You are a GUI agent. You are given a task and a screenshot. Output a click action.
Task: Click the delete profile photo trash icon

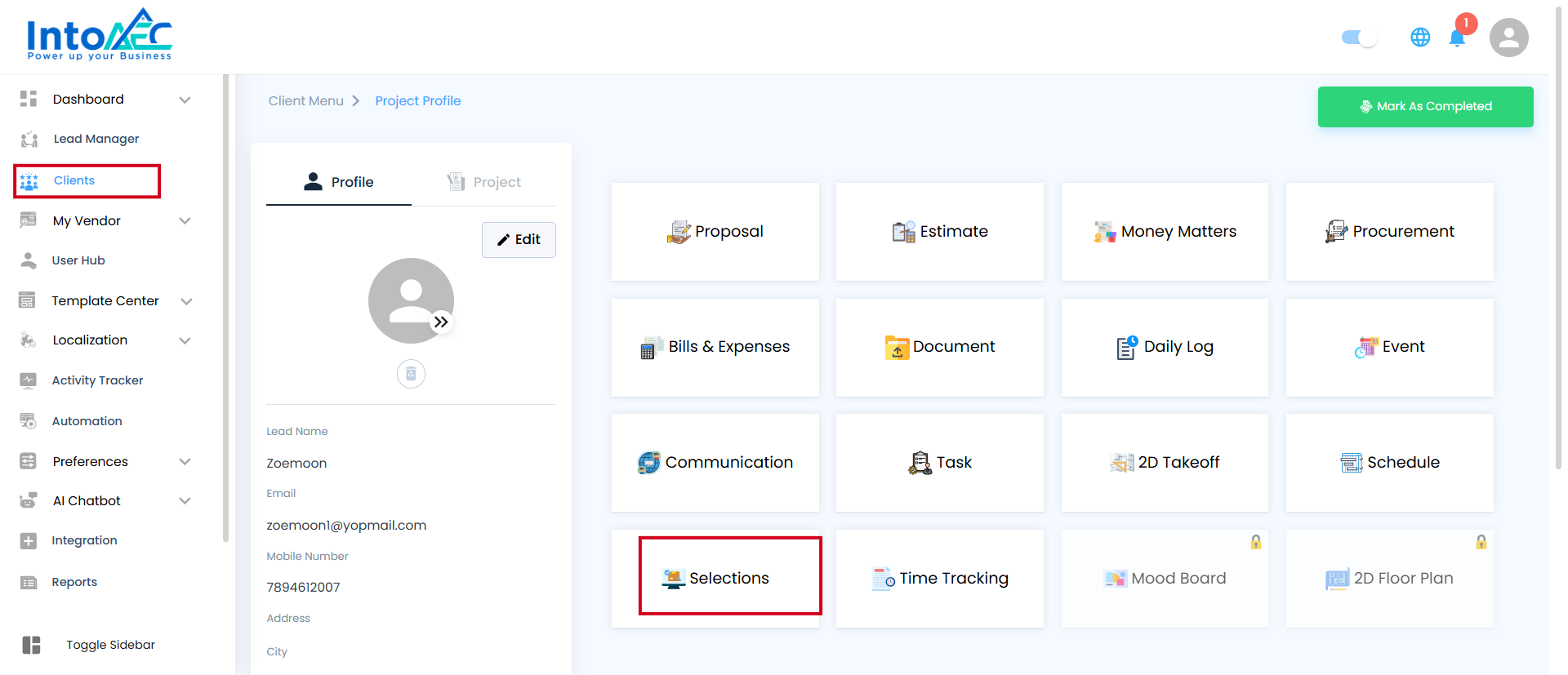[x=411, y=374]
